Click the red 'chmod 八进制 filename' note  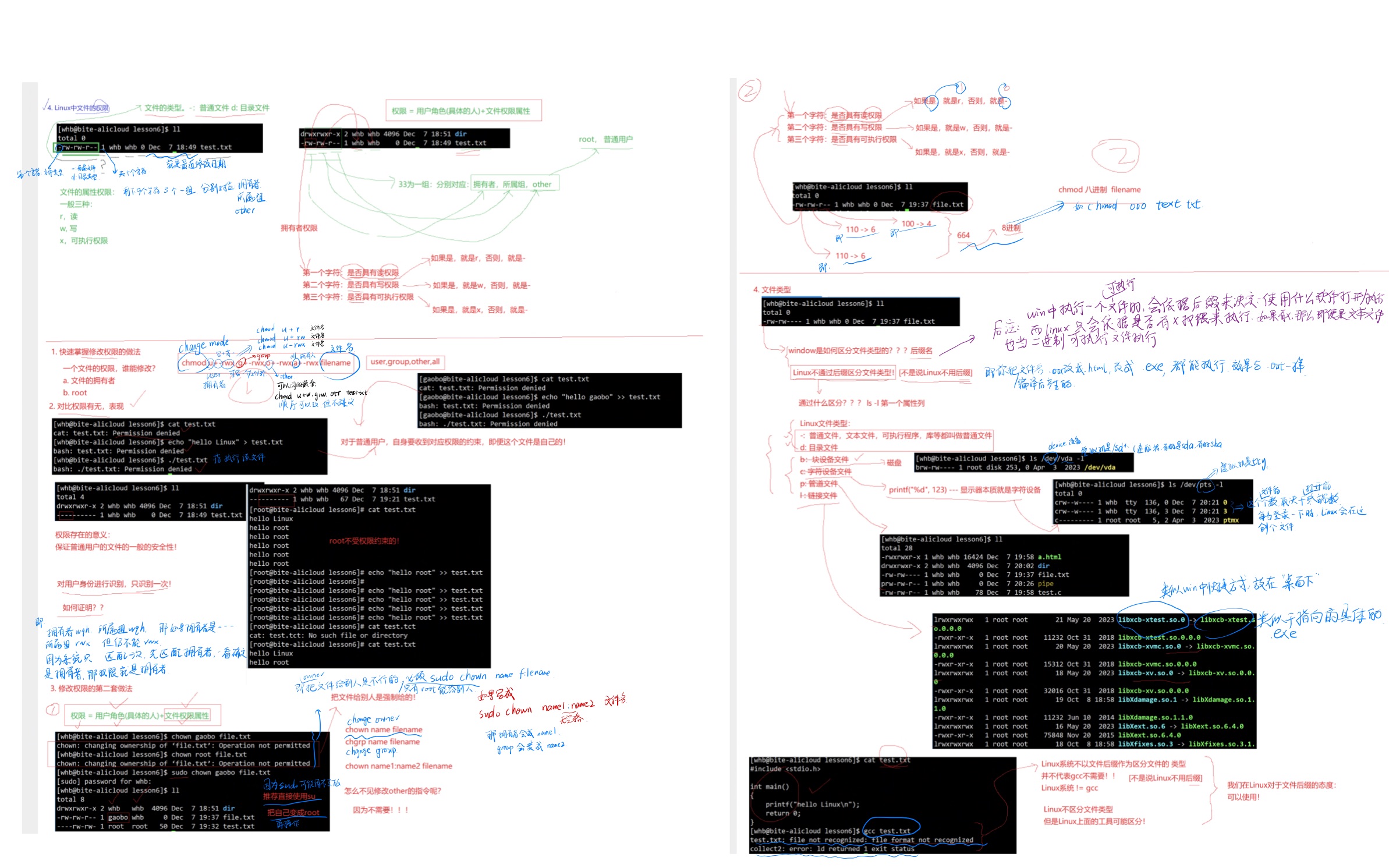[1099, 189]
